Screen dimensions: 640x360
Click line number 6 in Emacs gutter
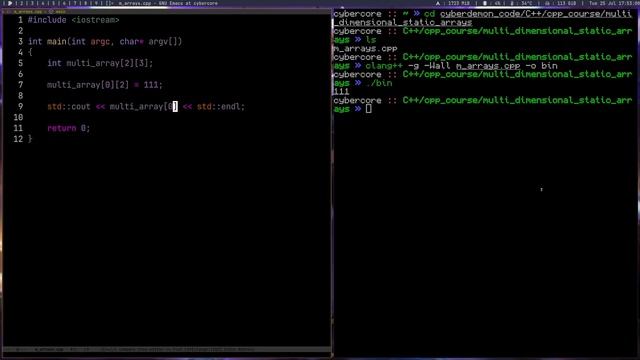tap(20, 74)
